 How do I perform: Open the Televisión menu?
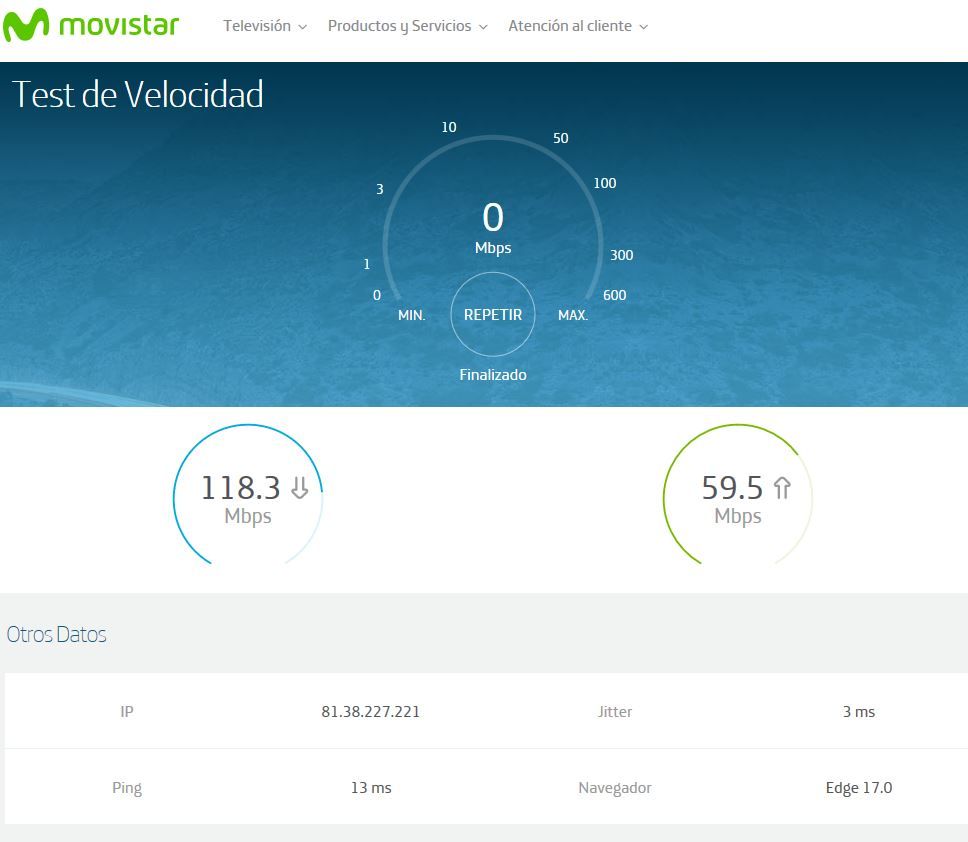(257, 26)
